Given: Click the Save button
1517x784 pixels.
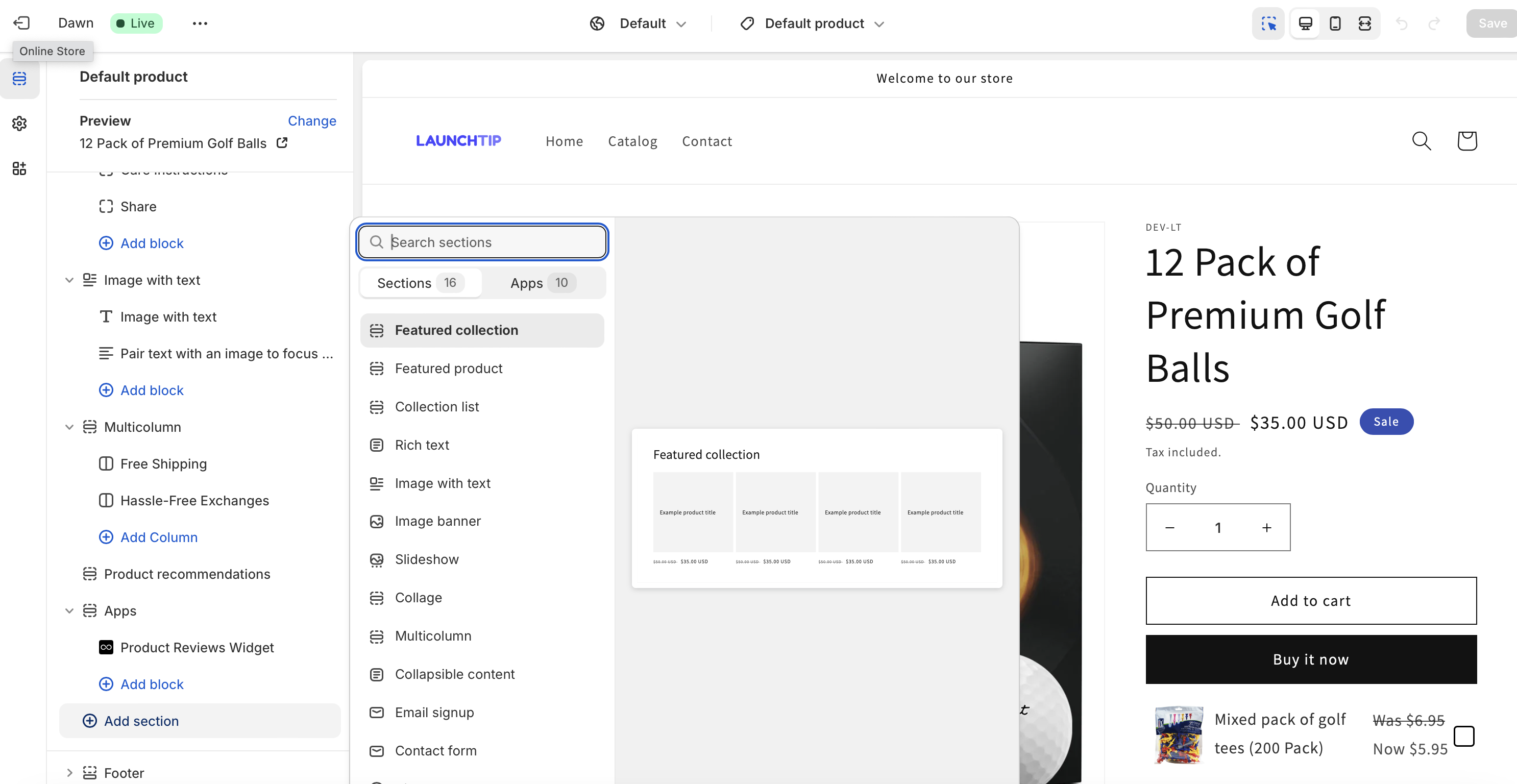Looking at the screenshot, I should [x=1491, y=23].
